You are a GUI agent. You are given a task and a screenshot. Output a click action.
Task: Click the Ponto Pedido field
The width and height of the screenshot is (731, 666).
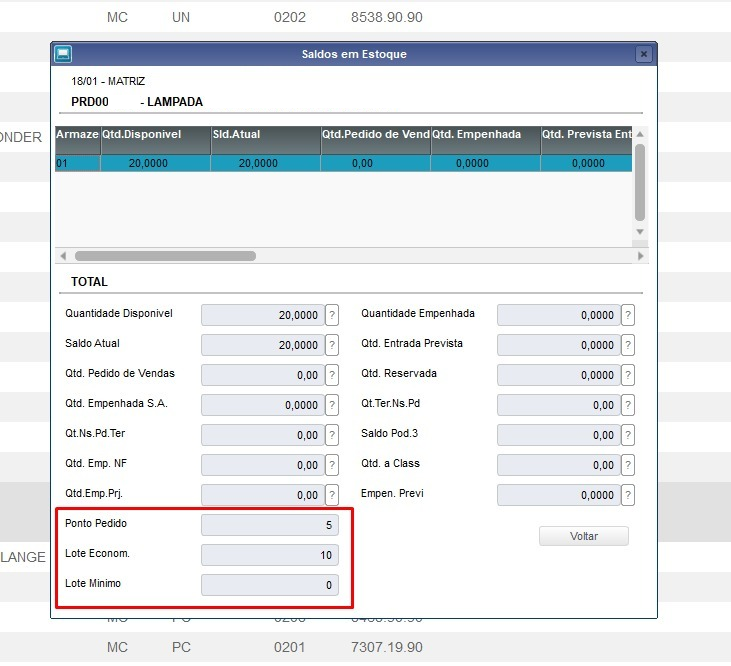270,525
